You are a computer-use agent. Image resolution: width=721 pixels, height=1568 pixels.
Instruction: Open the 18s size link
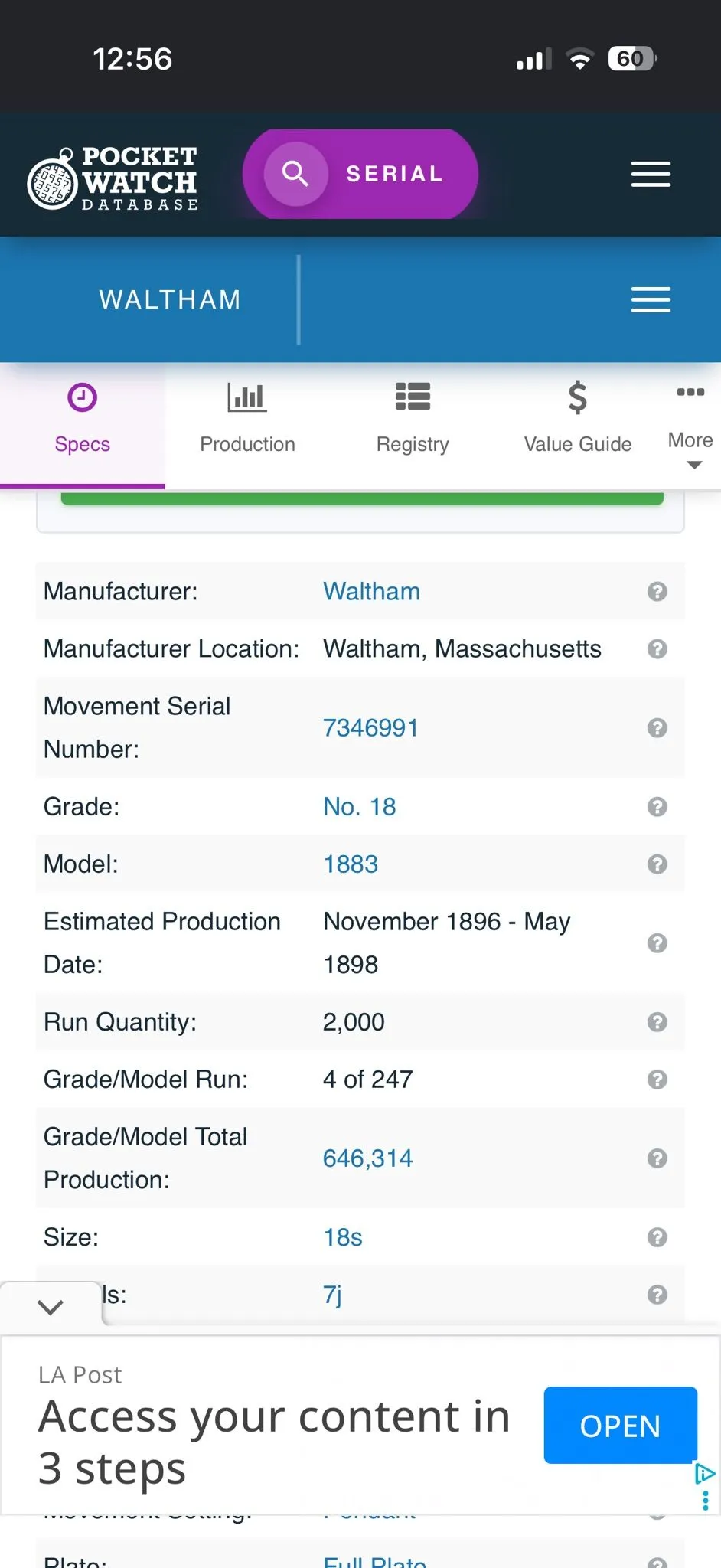pos(343,1236)
